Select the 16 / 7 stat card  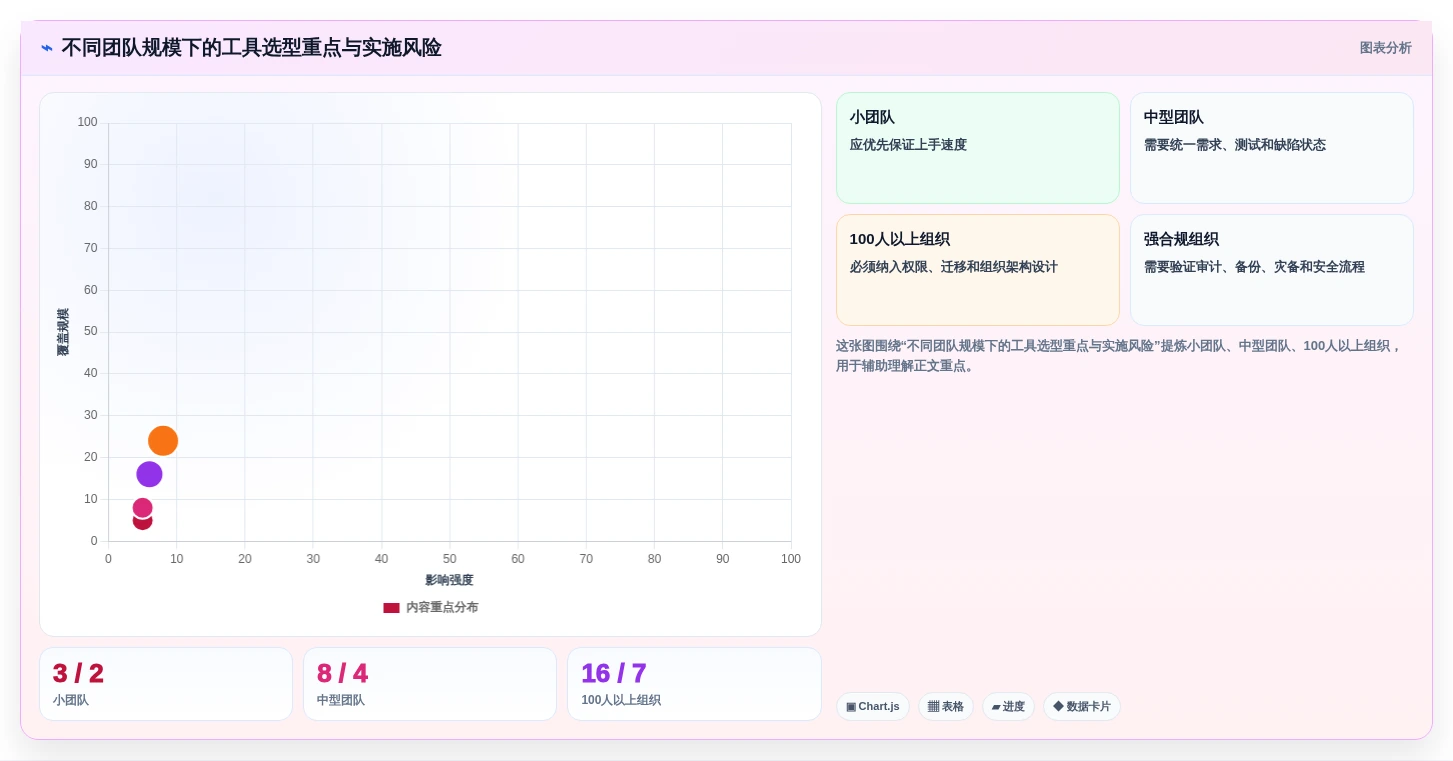coord(694,684)
